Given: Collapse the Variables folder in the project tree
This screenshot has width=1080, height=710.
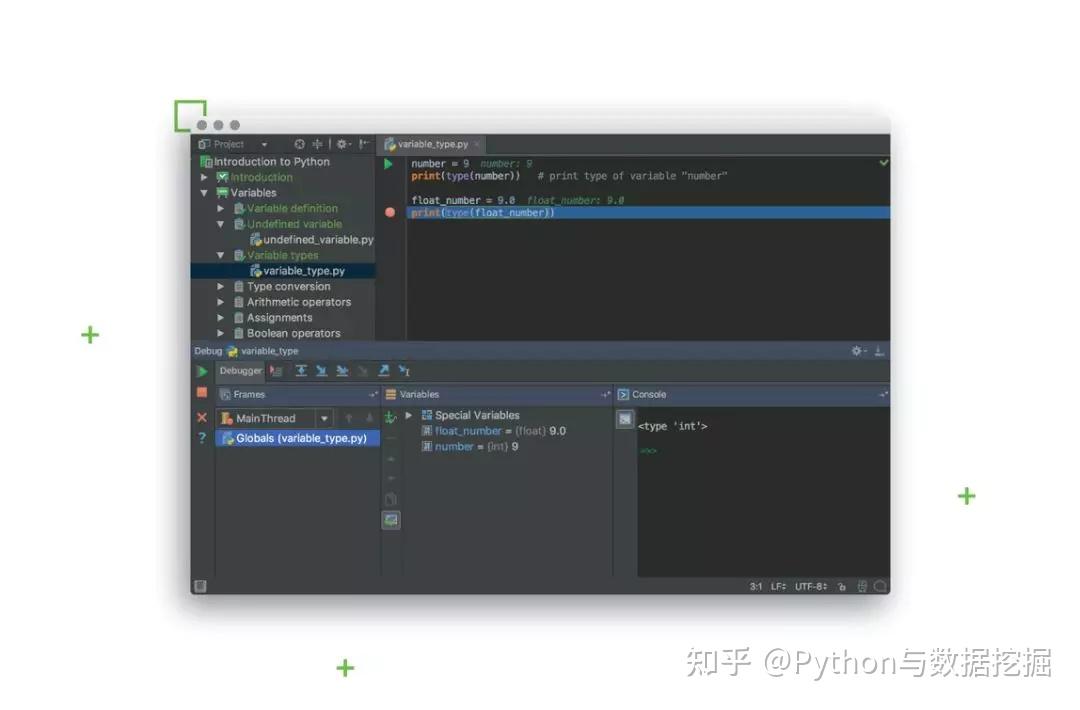Looking at the screenshot, I should click(205, 192).
